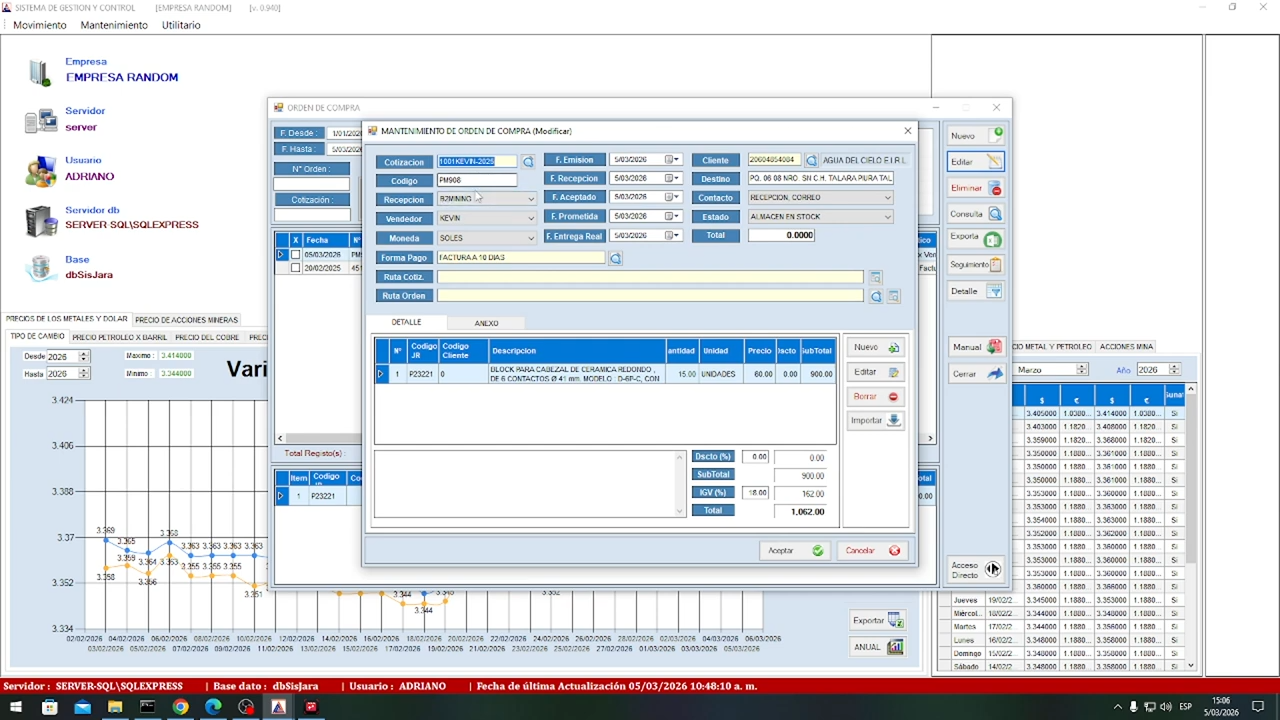This screenshot has width=1280, height=720.
Task: Open Detalle filter in sidebar
Action: (x=976, y=291)
